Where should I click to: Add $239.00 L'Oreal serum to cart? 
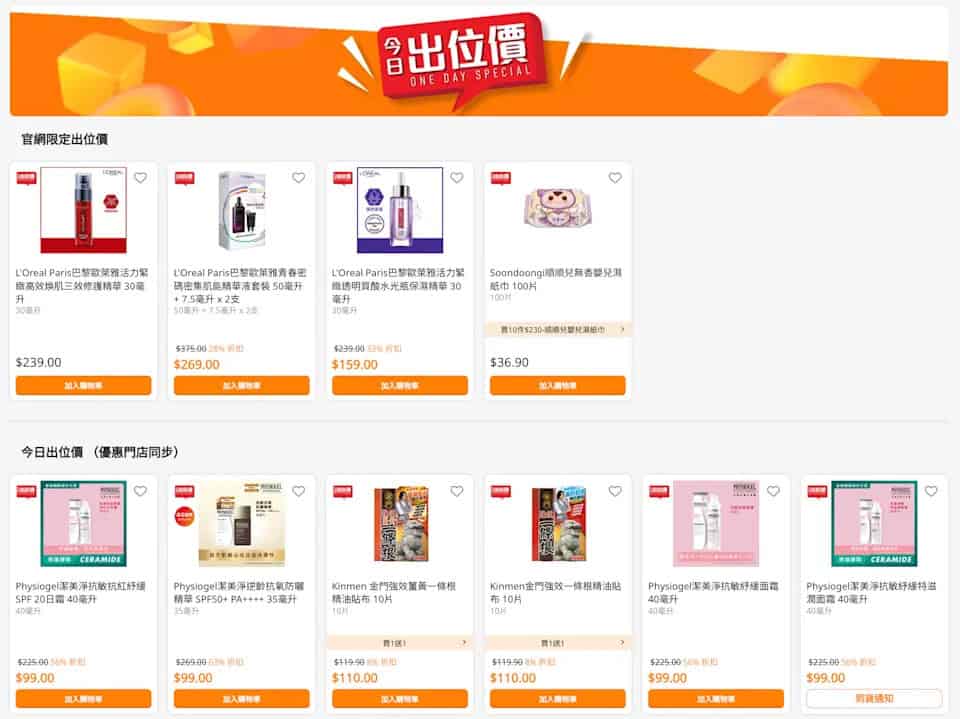[x=83, y=385]
